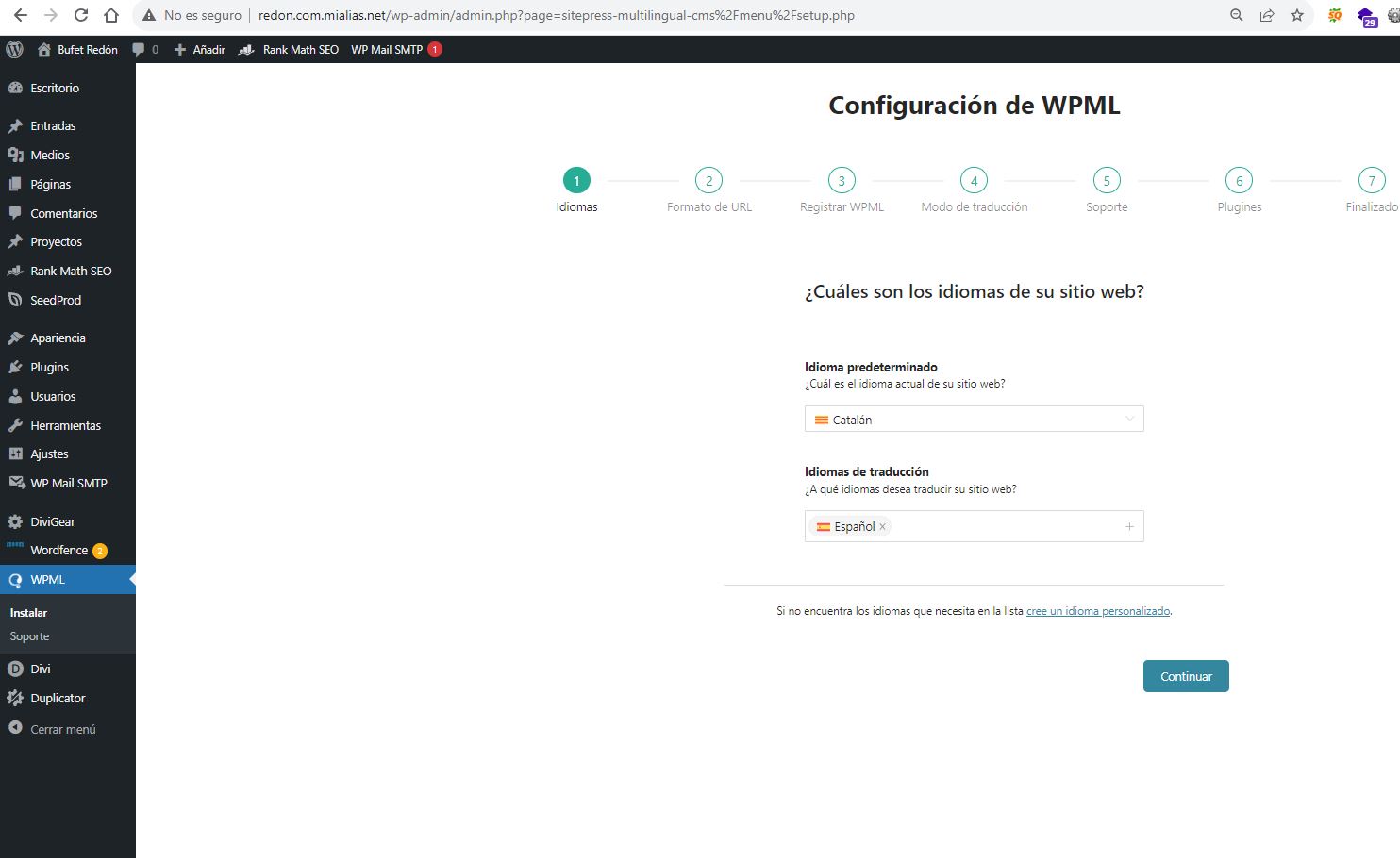1400x858 pixels.
Task: Click the Medios media icon
Action: click(x=15, y=155)
